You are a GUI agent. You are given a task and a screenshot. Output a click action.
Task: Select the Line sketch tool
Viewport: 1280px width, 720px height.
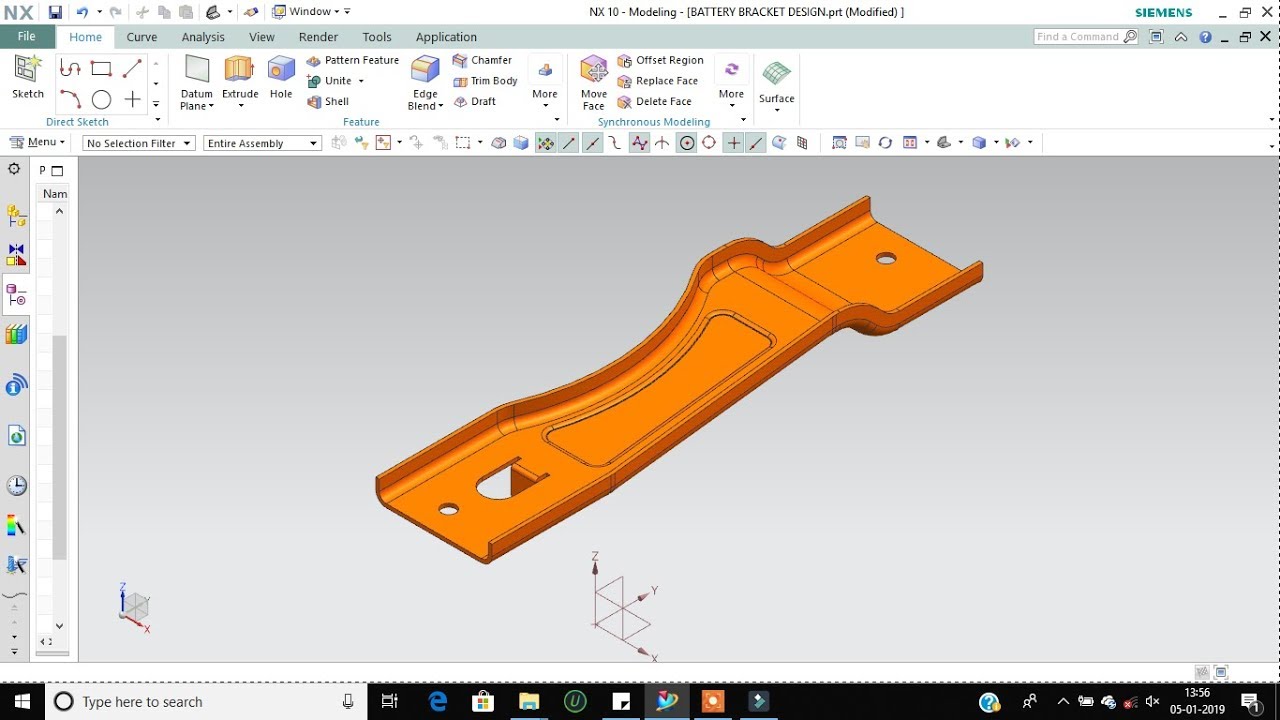pyautogui.click(x=132, y=68)
